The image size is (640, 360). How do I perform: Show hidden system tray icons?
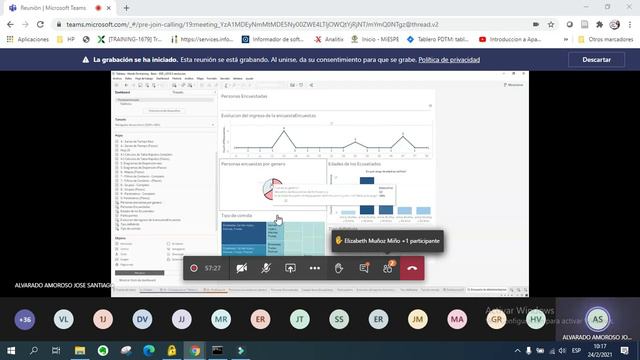coord(517,351)
